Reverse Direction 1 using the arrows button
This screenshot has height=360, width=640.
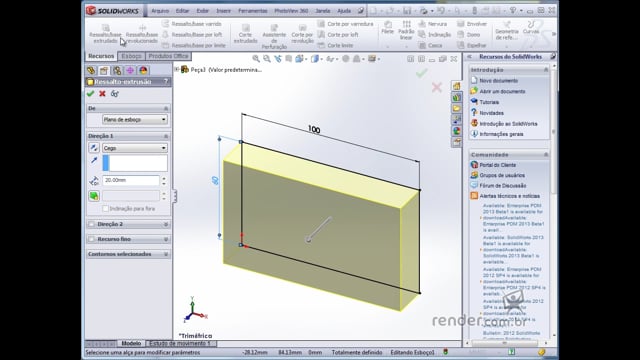[x=94, y=148]
